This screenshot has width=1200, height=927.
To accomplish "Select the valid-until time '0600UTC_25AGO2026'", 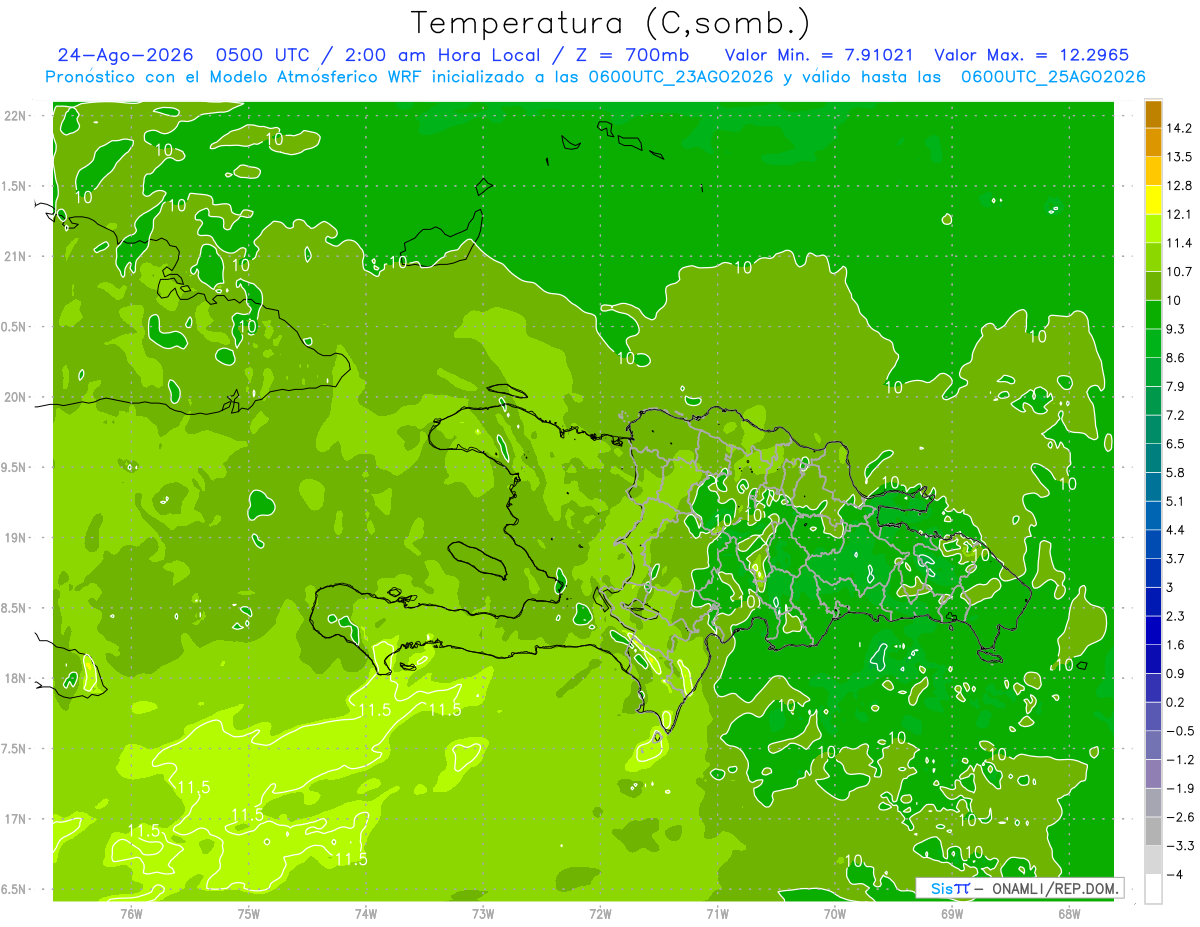I will click(x=1053, y=77).
